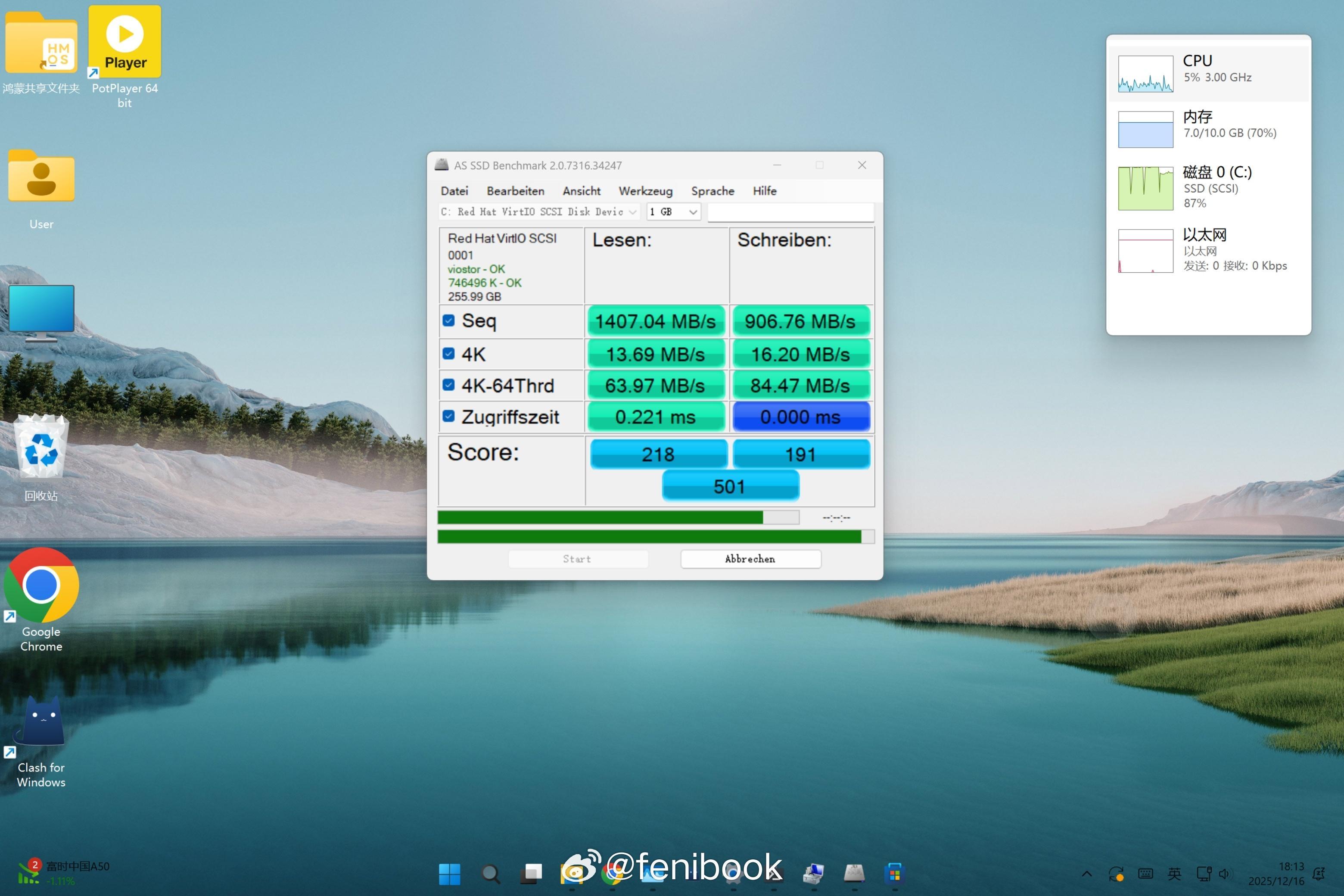Uncheck the 4K test checkbox
1344x896 pixels.
(448, 354)
